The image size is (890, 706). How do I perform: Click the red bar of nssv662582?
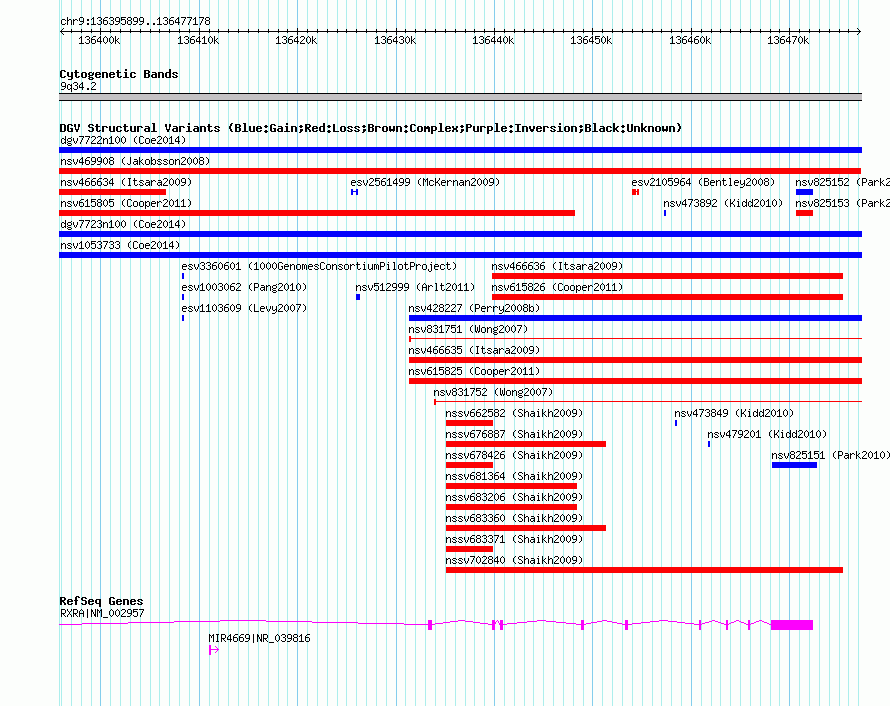(x=469, y=423)
